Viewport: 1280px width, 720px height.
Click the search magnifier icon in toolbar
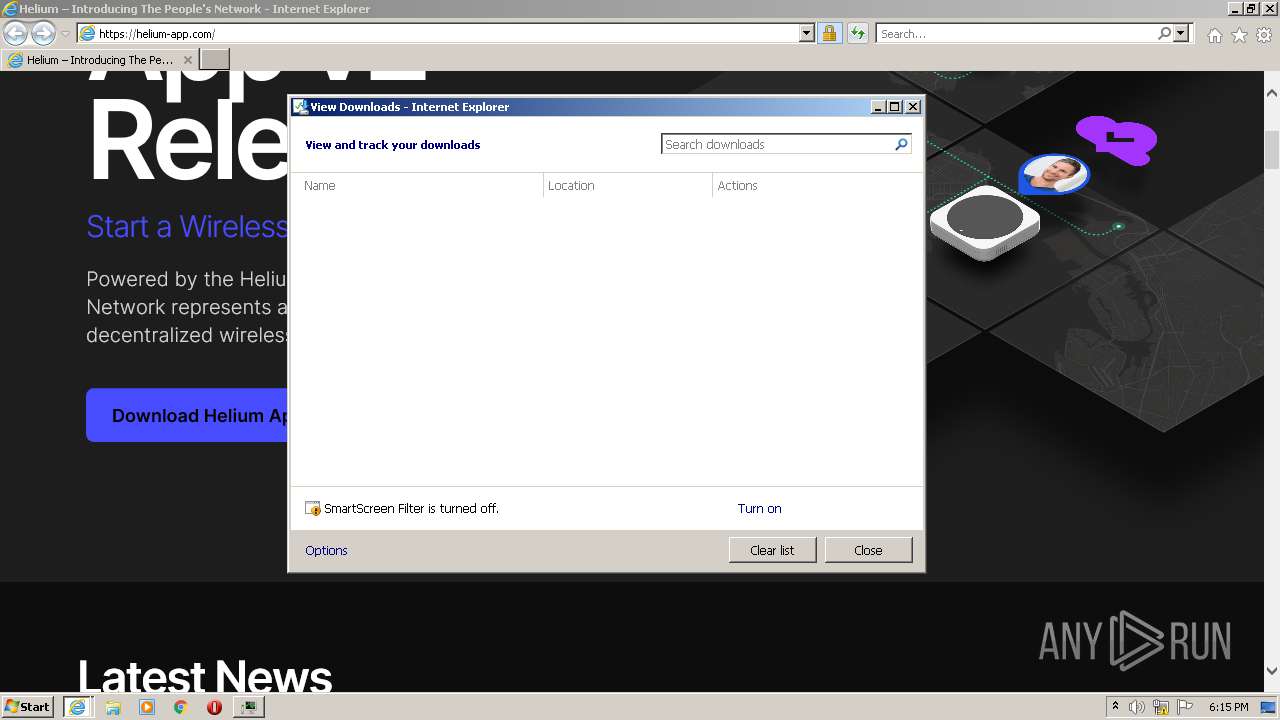point(1164,34)
